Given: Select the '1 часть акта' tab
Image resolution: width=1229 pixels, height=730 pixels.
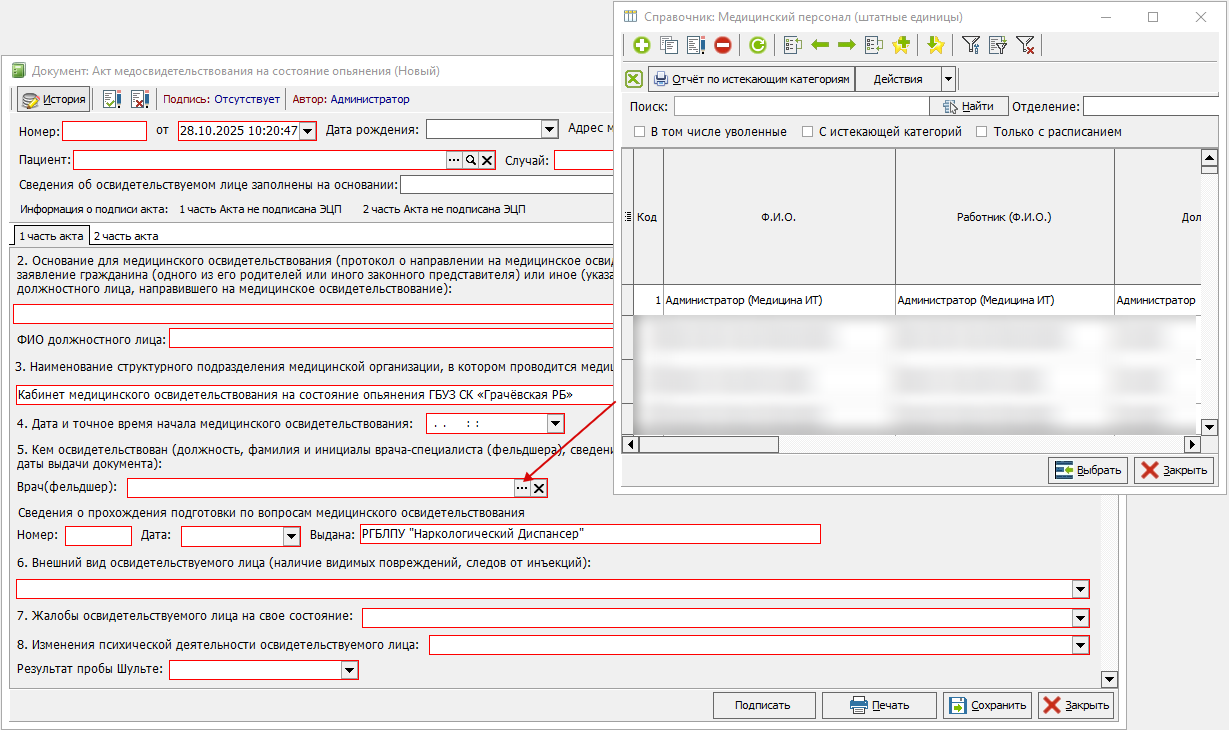Looking at the screenshot, I should pyautogui.click(x=50, y=236).
